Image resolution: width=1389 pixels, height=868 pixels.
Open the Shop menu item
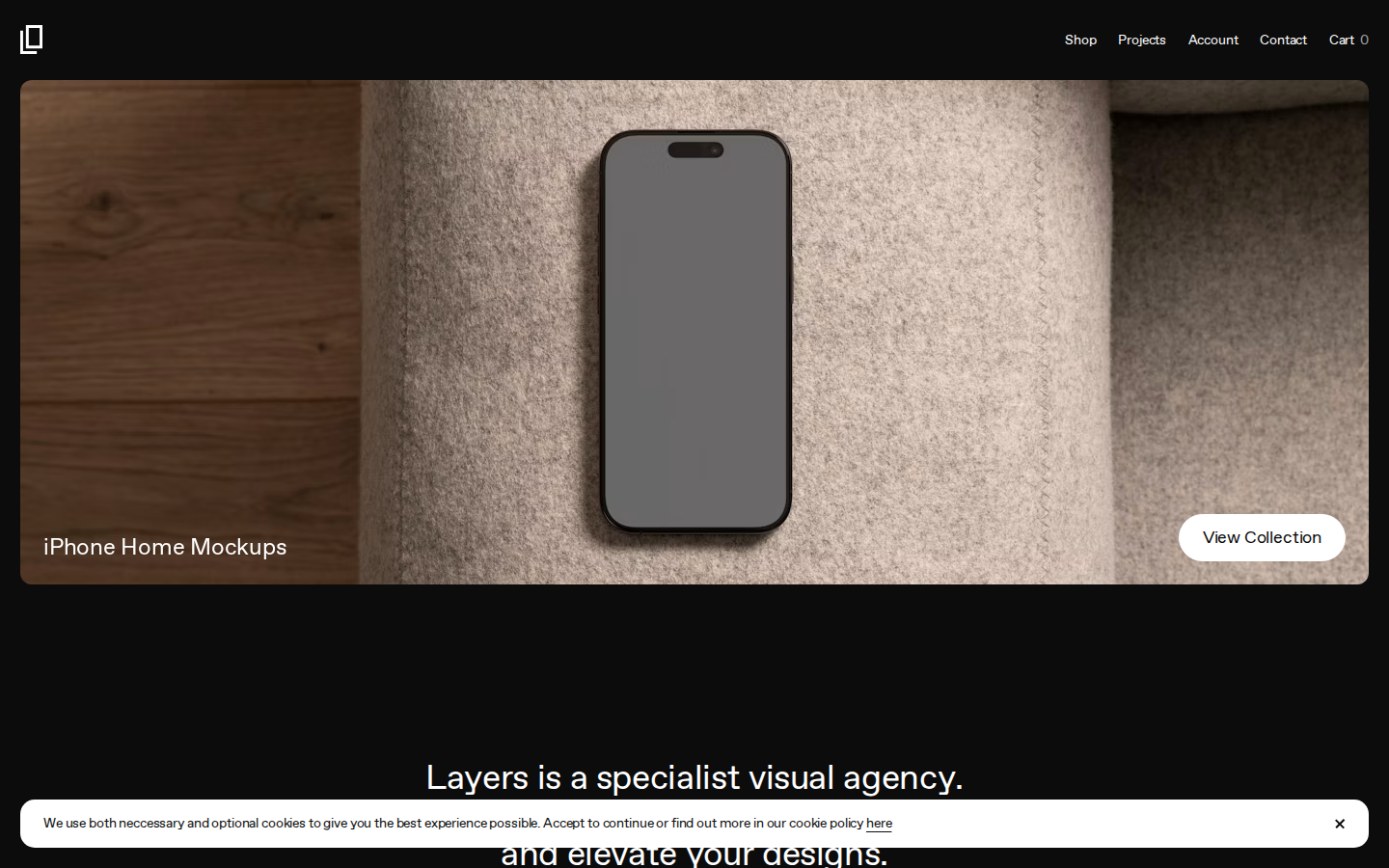[1080, 40]
